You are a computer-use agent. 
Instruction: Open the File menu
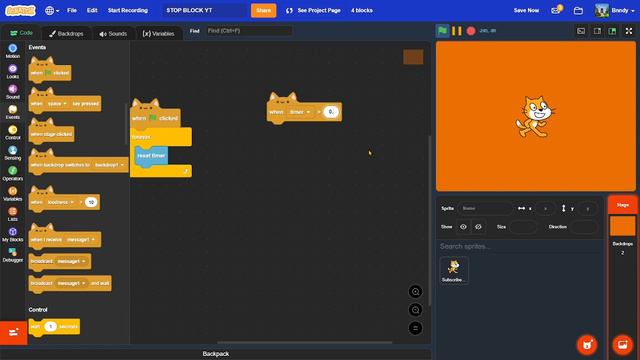(x=72, y=10)
